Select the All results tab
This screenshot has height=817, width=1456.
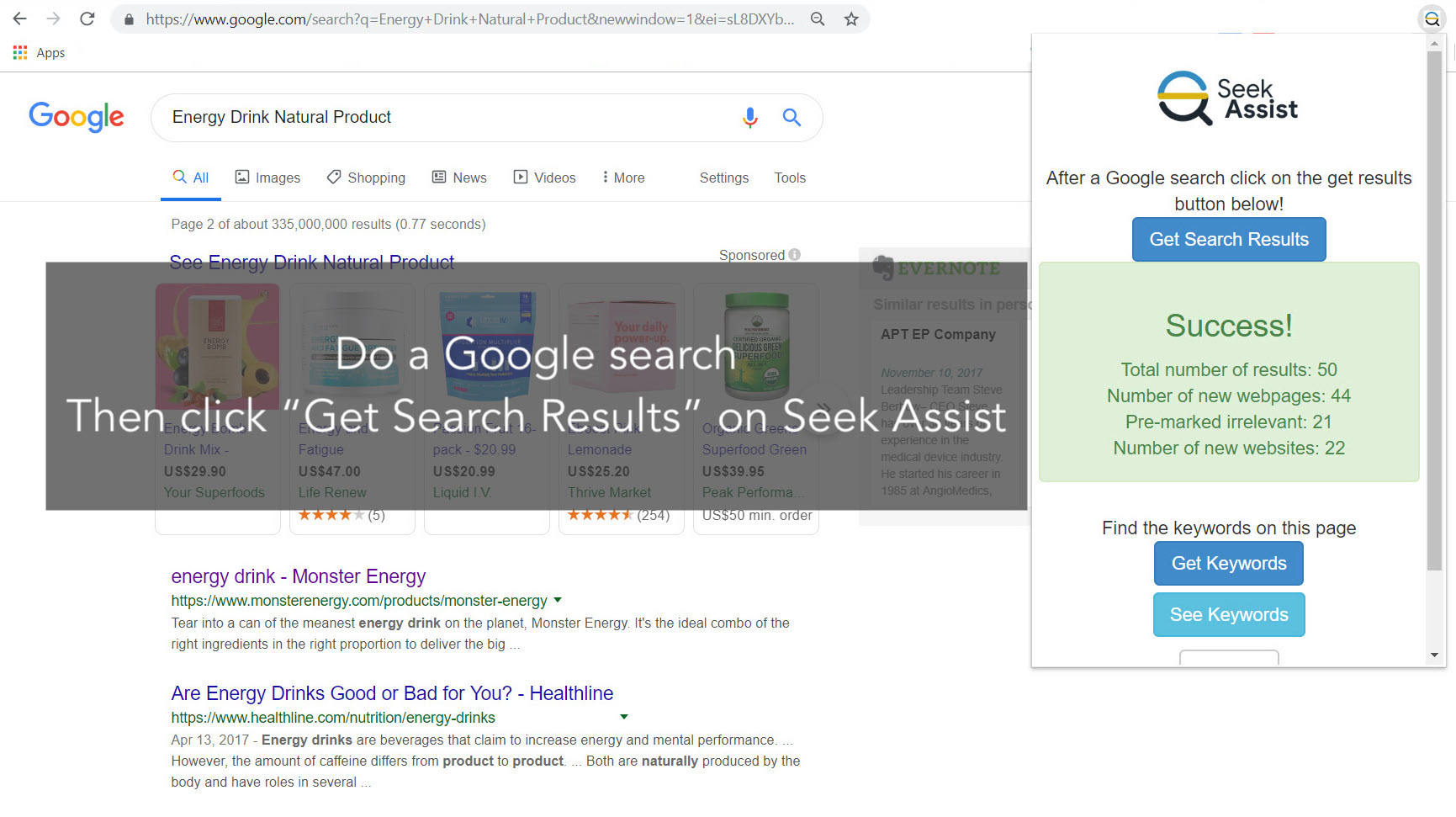coord(191,178)
